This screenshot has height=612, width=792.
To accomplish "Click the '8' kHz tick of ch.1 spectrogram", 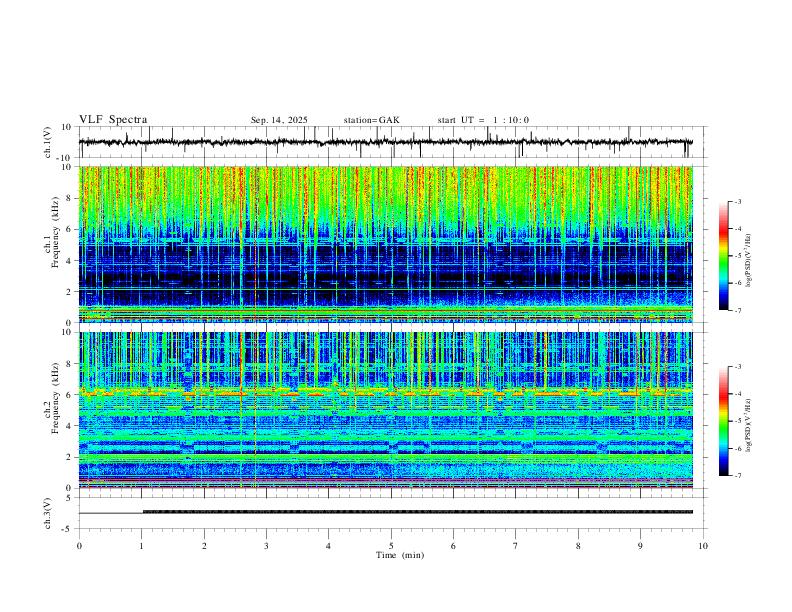I will 70,198.
